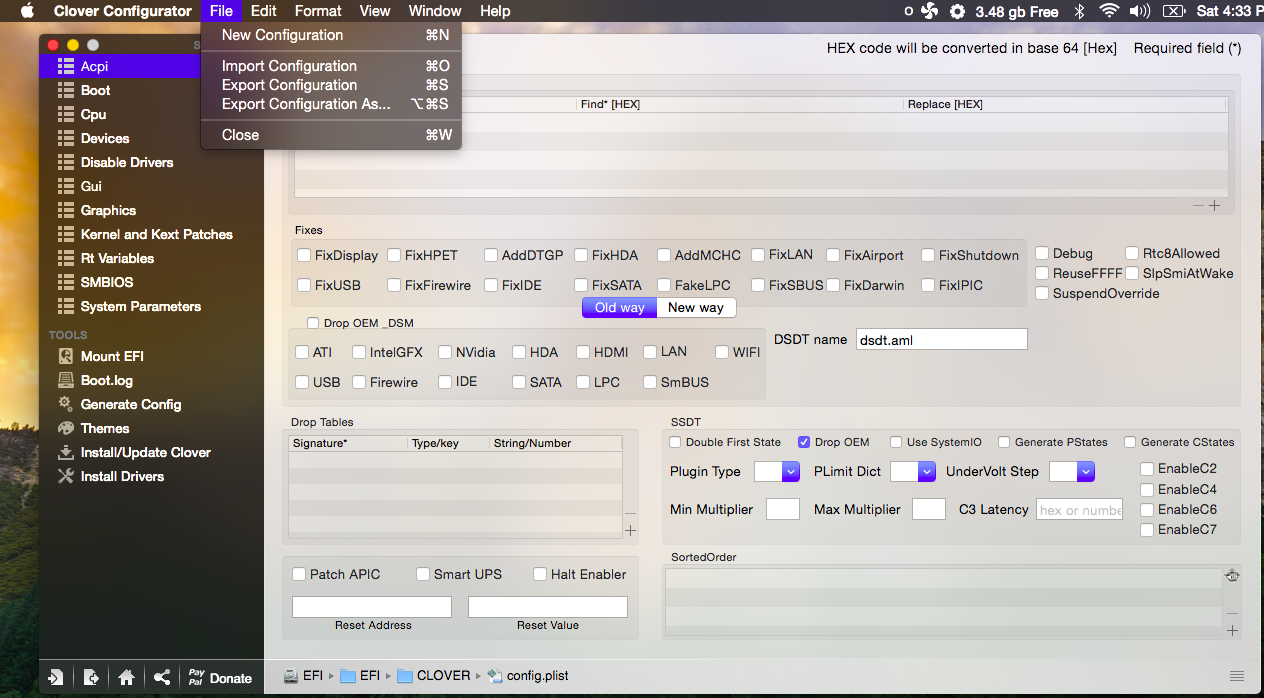Open the volume menu bar icon
This screenshot has height=698, width=1264.
click(x=1140, y=11)
